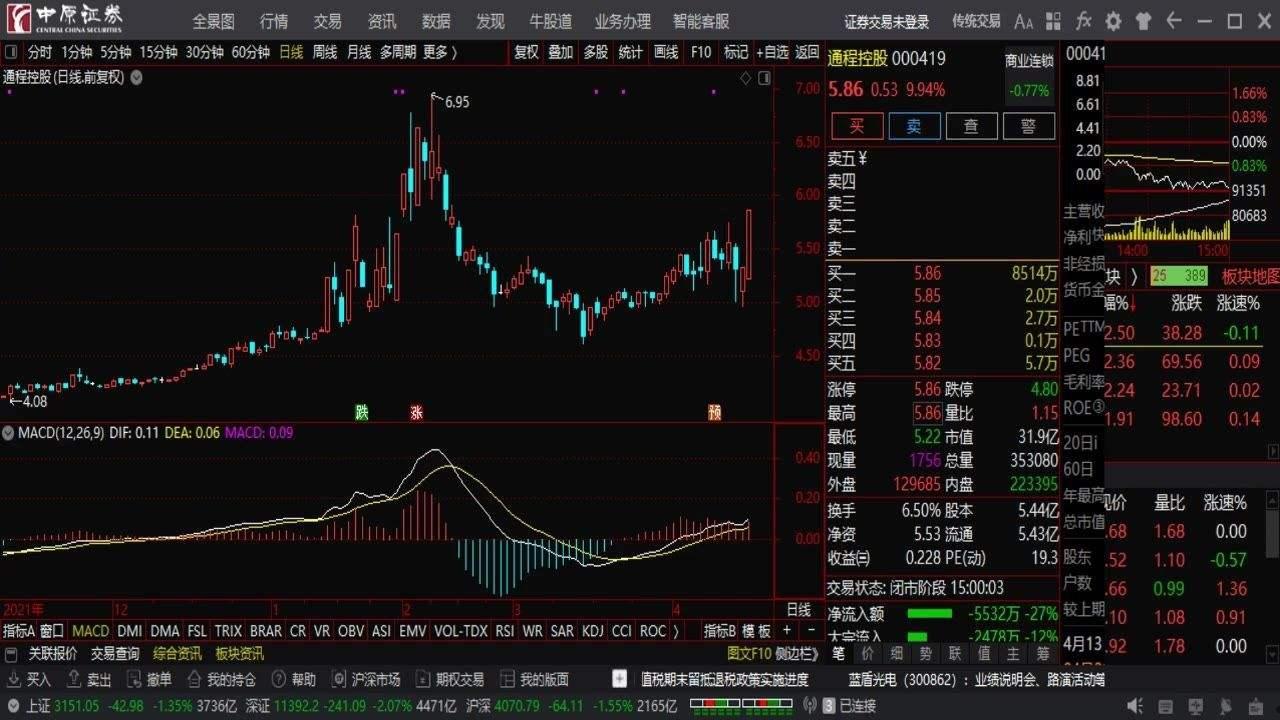Image resolution: width=1280 pixels, height=720 pixels.
Task: Open the 全景图 menu
Action: tap(213, 21)
